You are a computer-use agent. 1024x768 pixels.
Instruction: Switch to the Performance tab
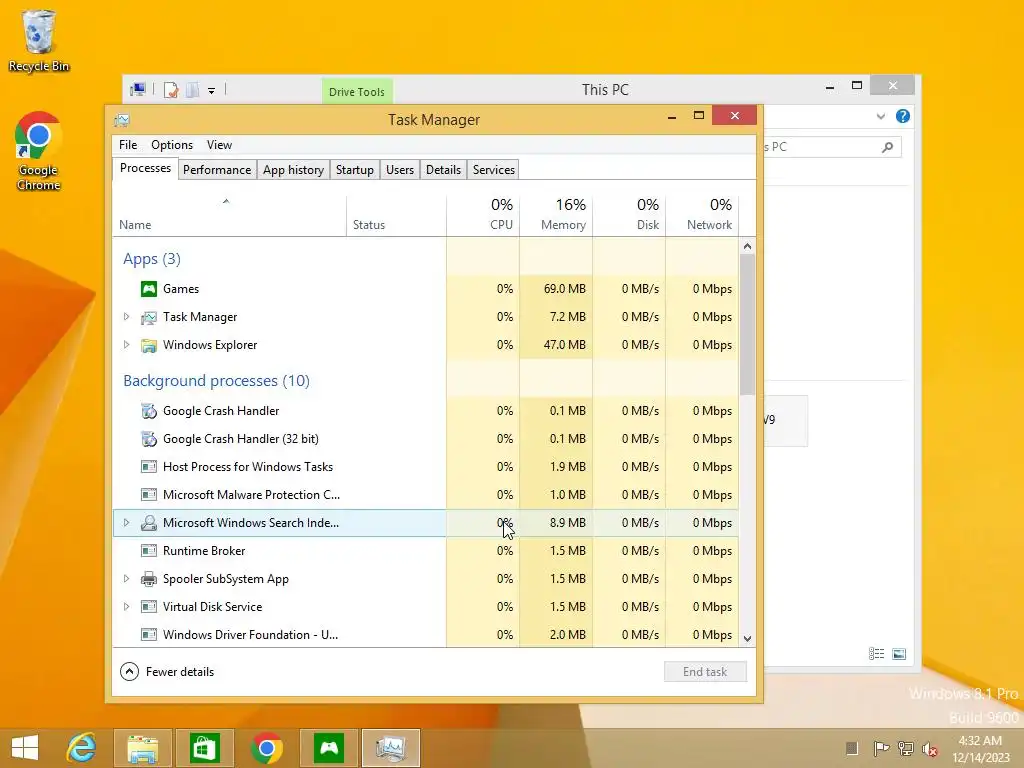click(x=217, y=170)
